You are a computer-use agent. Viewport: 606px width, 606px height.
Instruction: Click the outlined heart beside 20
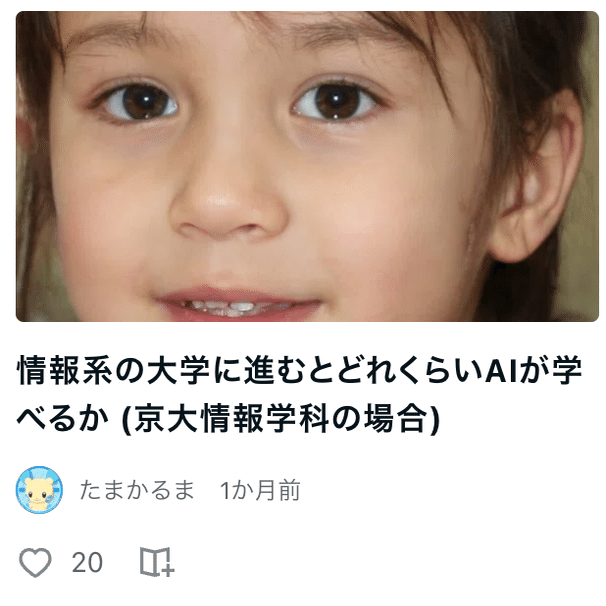35,562
